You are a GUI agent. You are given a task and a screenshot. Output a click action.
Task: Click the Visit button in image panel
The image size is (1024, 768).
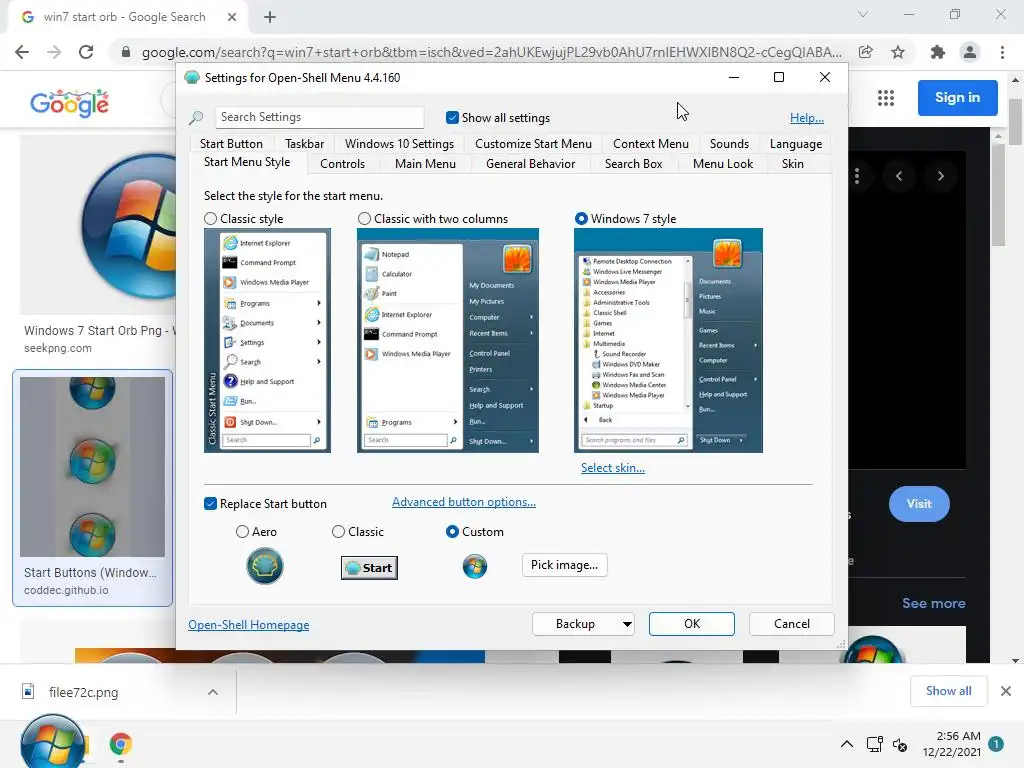pos(919,504)
